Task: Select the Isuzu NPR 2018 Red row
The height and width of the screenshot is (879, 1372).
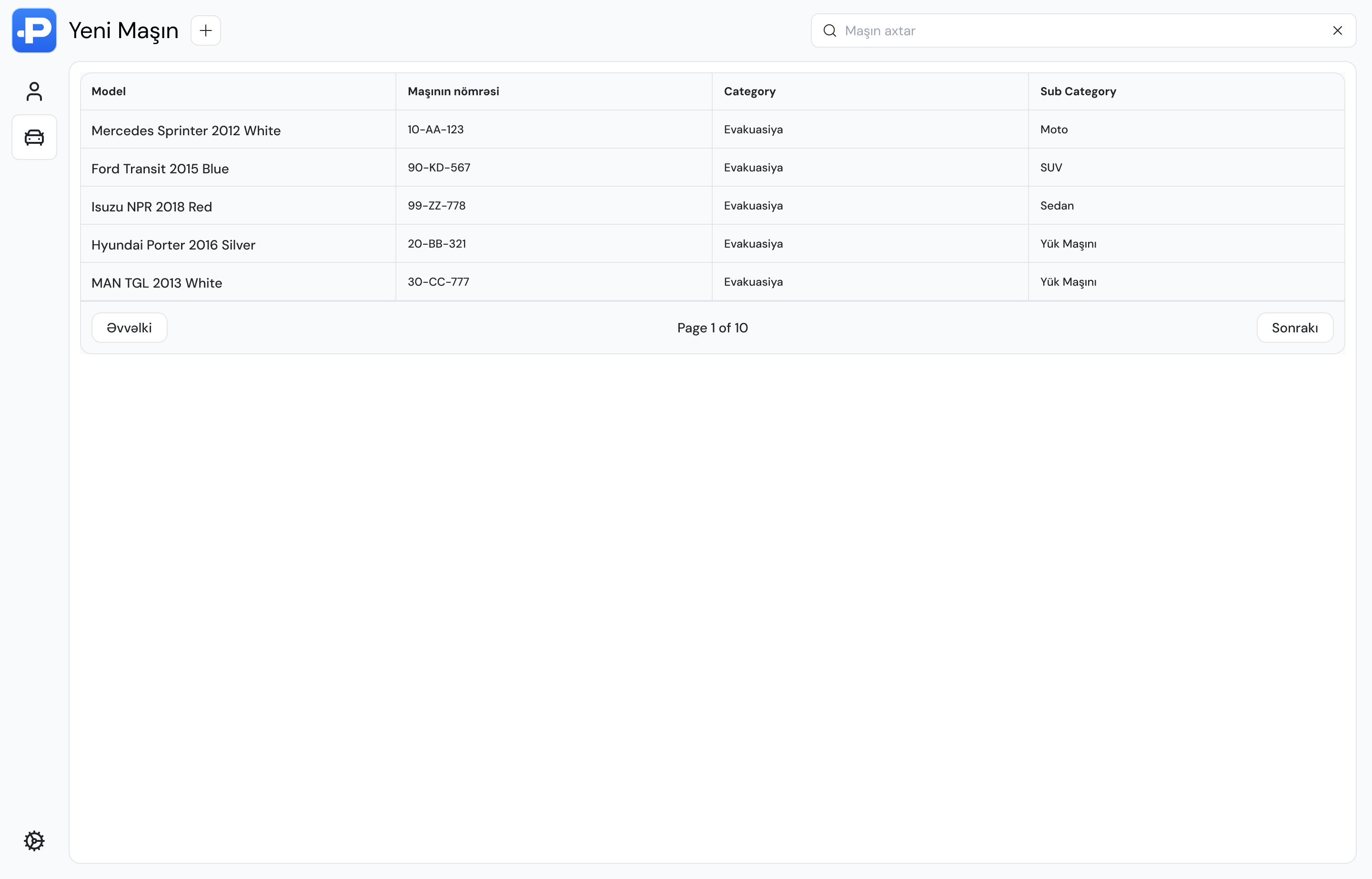Action: 151,207
